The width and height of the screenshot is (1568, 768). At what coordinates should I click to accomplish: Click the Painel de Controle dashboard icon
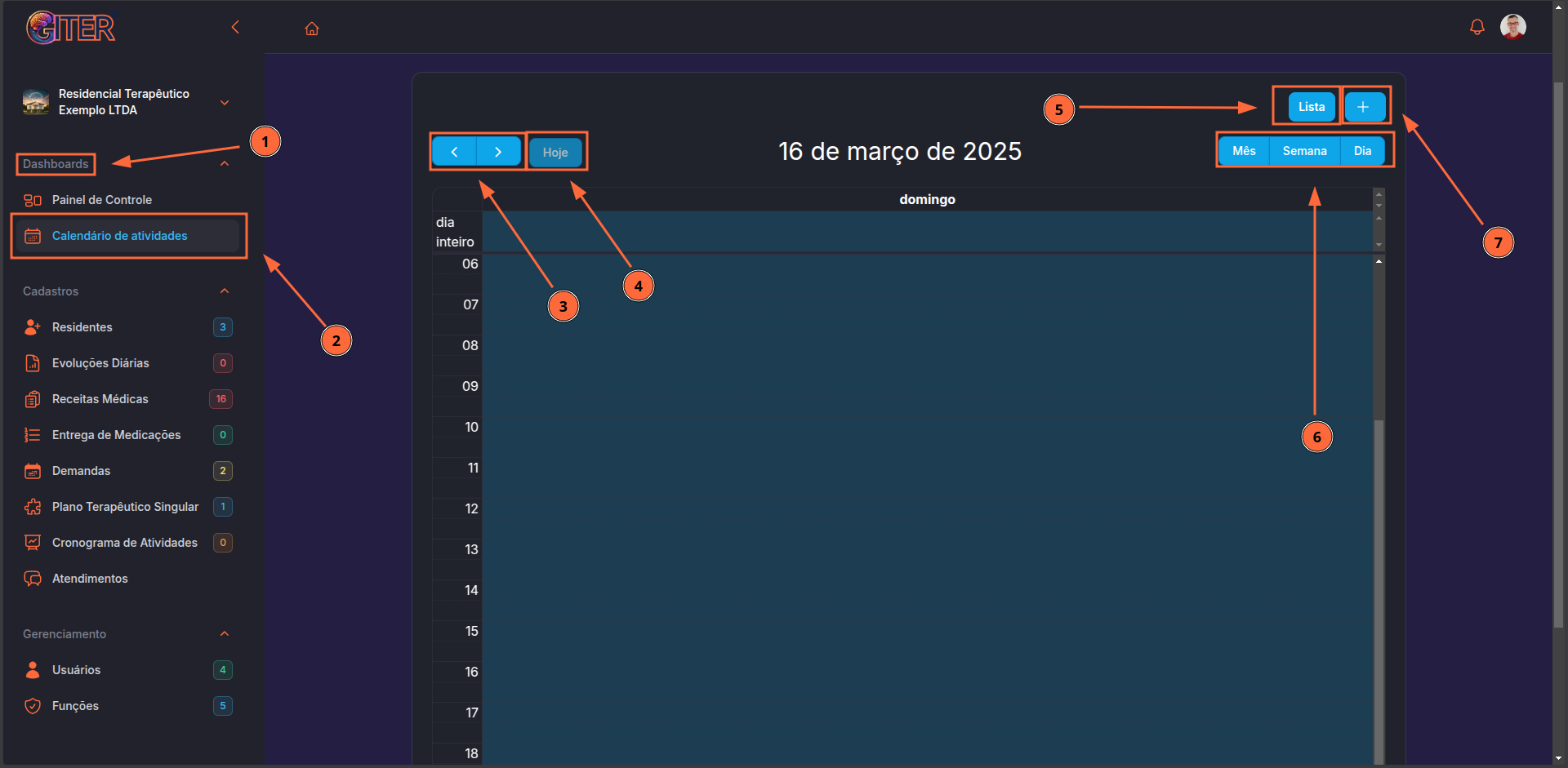(33, 200)
